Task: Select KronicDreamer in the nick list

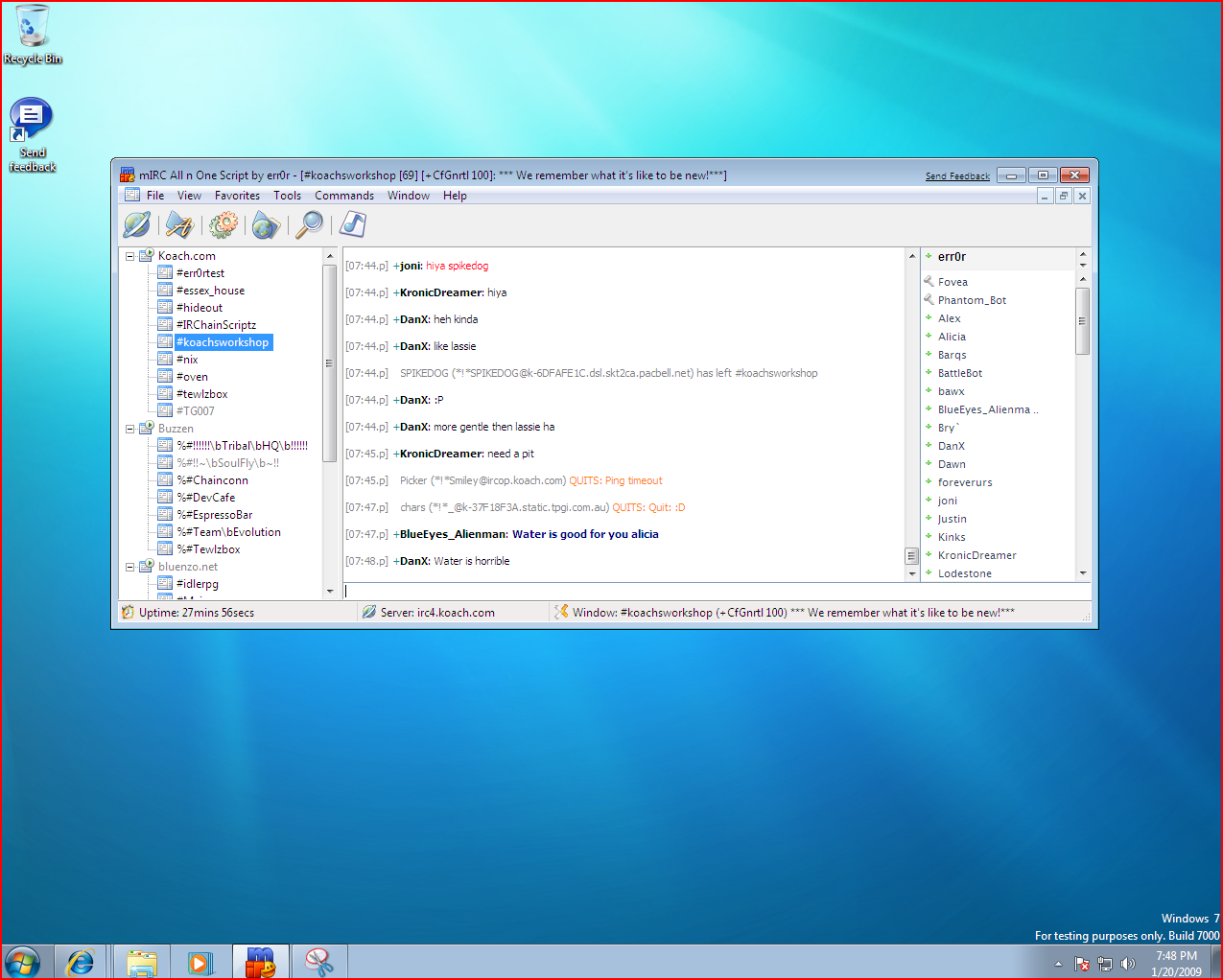Action: click(x=976, y=555)
